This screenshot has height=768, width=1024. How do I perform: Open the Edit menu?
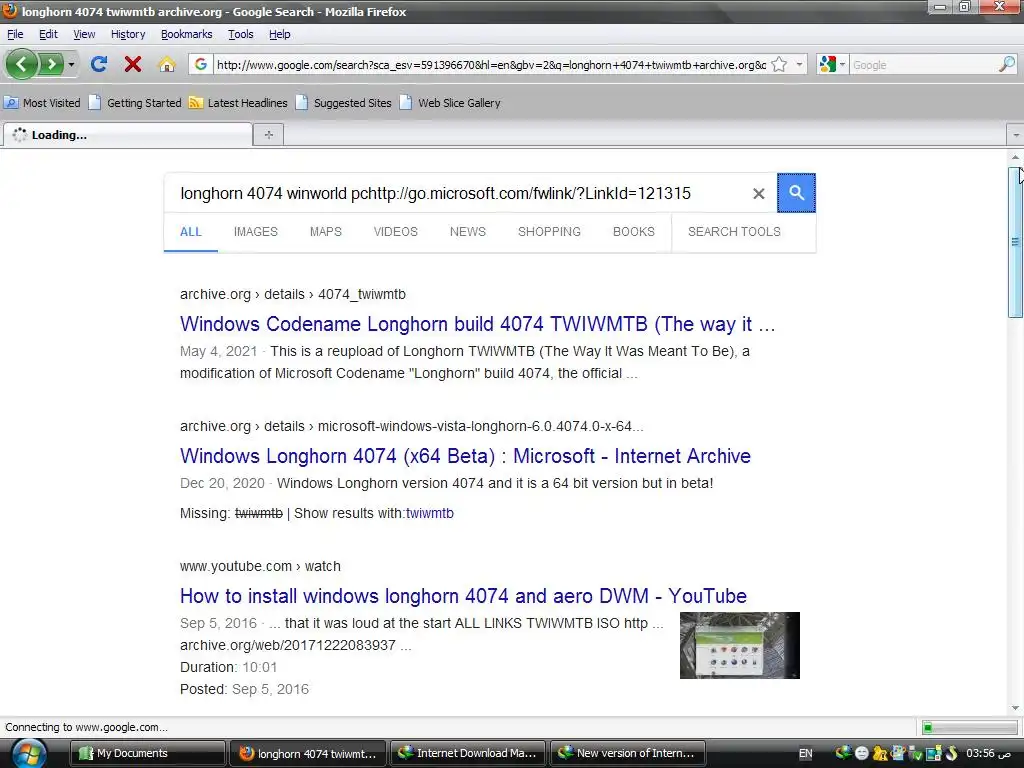tap(48, 34)
